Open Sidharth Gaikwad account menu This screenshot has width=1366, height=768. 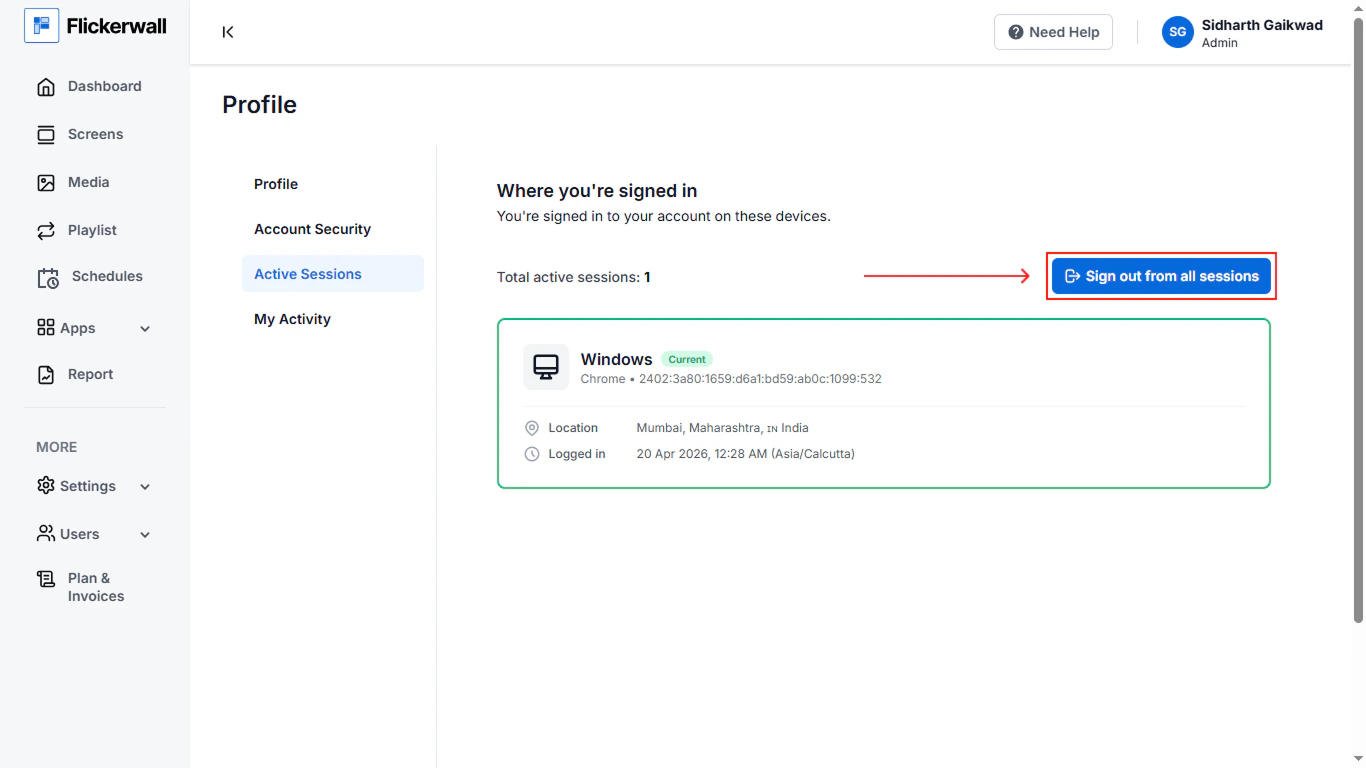pyautogui.click(x=1242, y=32)
